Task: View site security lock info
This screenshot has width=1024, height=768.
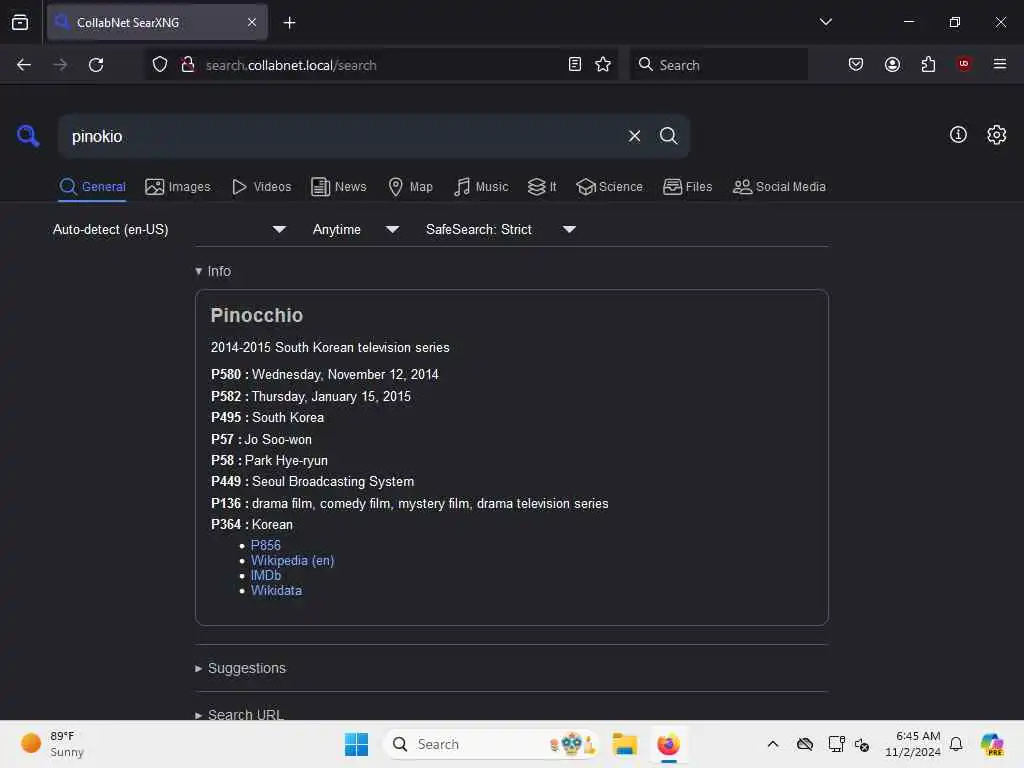Action: pyautogui.click(x=188, y=65)
